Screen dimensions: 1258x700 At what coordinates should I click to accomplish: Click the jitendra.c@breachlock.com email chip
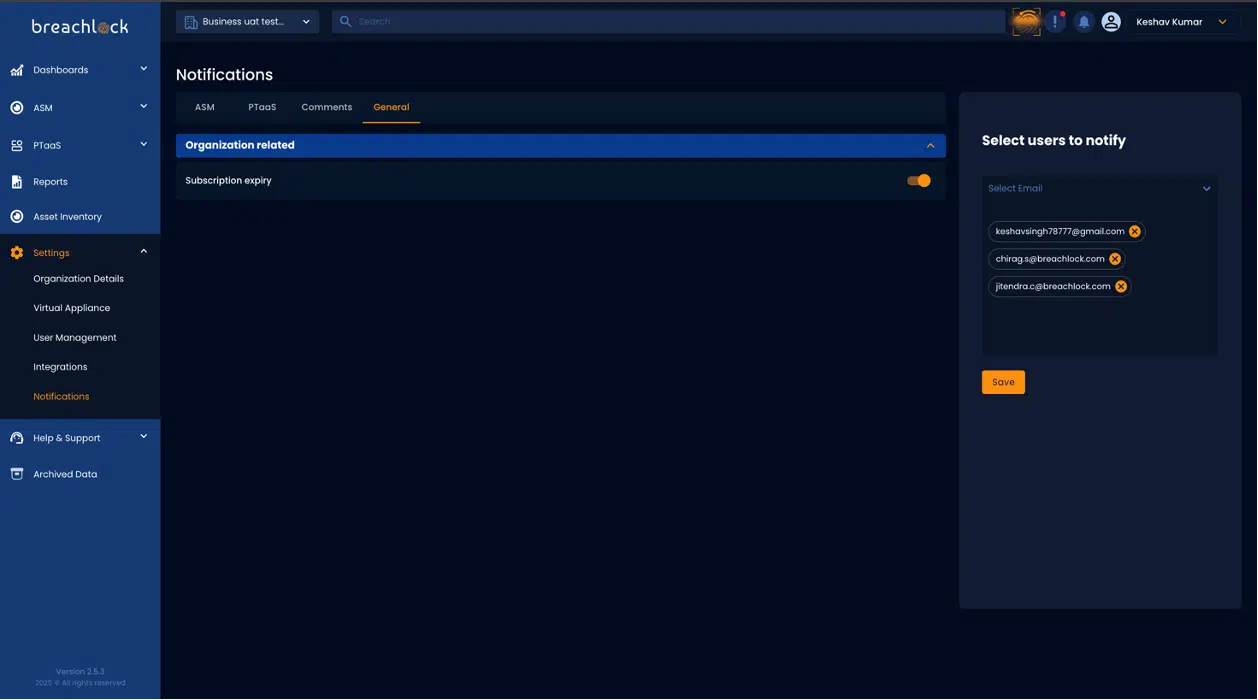(x=1059, y=286)
